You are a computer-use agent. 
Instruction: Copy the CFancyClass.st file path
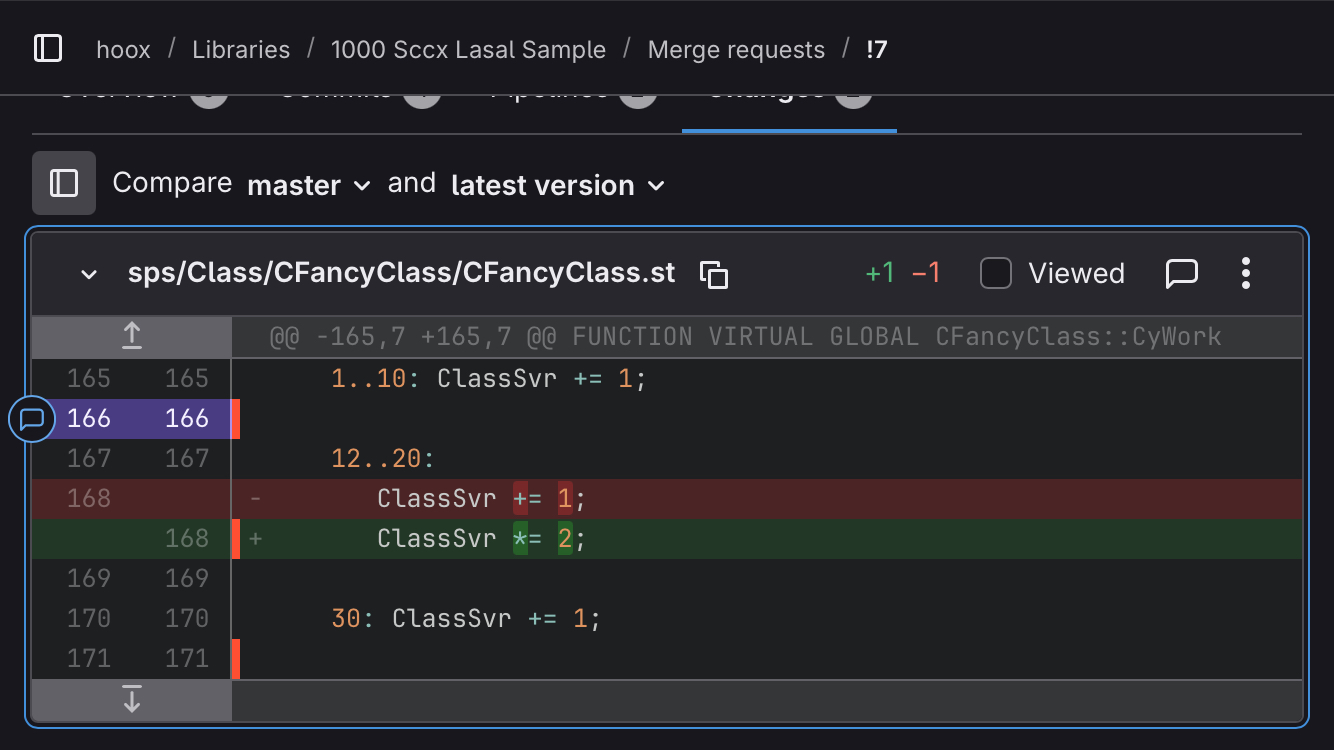coord(714,274)
